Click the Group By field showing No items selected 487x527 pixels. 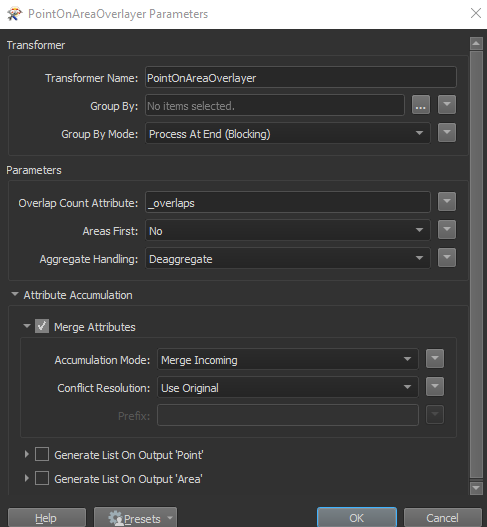tap(275, 106)
